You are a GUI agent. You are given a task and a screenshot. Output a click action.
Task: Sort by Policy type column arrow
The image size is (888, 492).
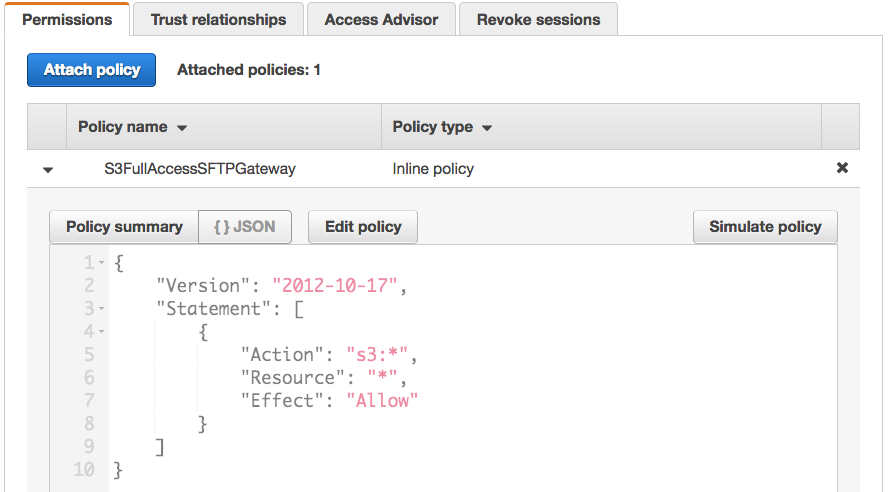(487, 128)
